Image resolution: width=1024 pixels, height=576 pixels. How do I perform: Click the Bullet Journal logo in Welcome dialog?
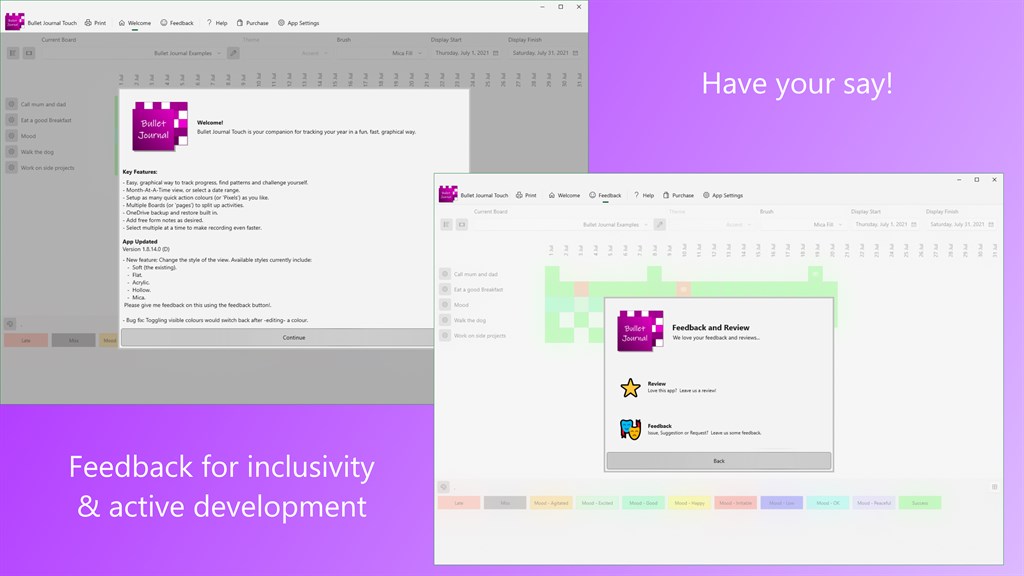point(160,126)
